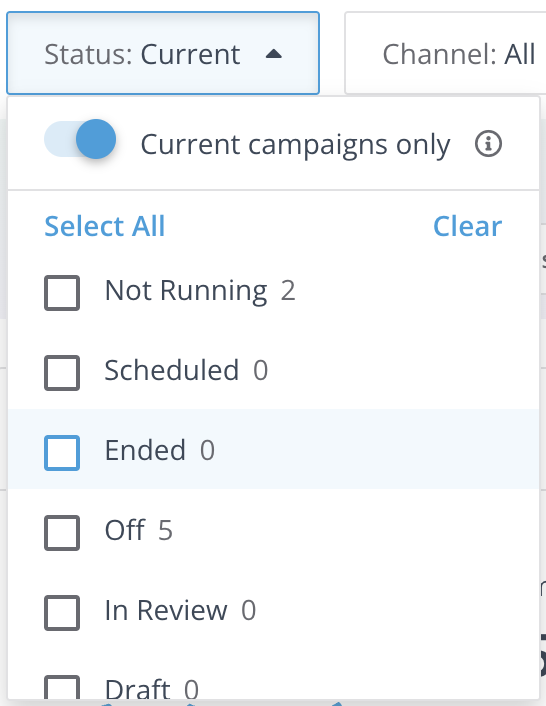Pick the Off label text
This screenshot has width=546, height=706.
tap(125, 530)
